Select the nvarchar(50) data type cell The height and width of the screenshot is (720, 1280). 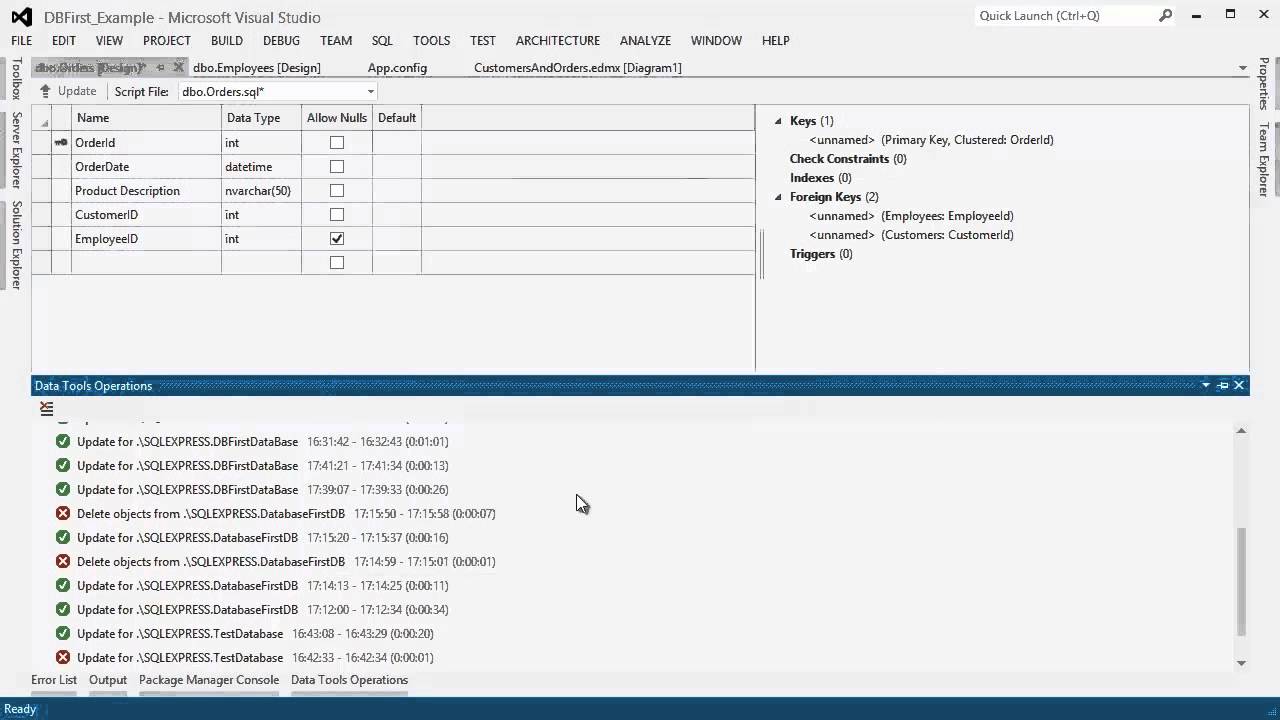(261, 191)
